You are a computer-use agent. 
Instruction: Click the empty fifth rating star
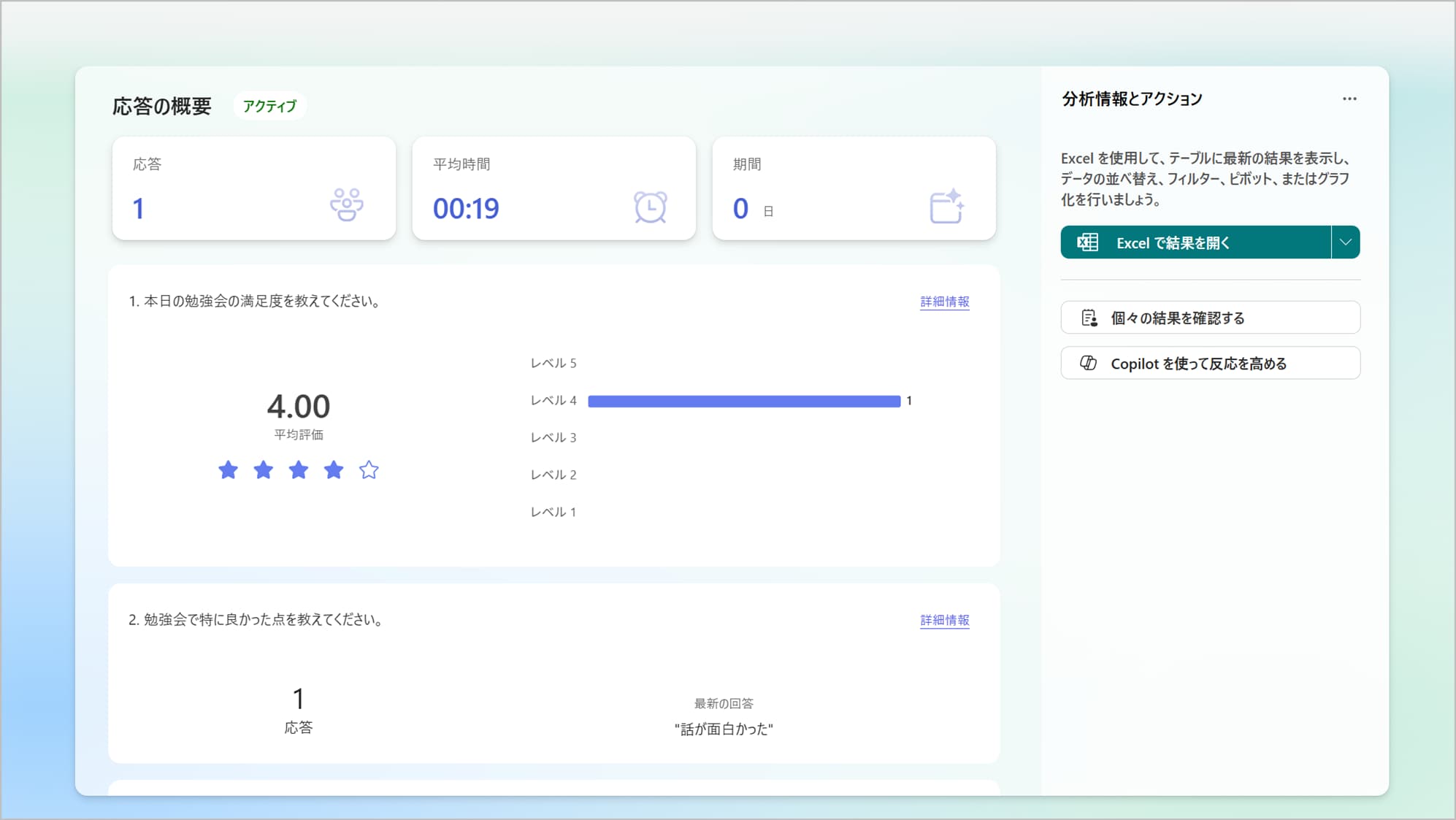369,470
